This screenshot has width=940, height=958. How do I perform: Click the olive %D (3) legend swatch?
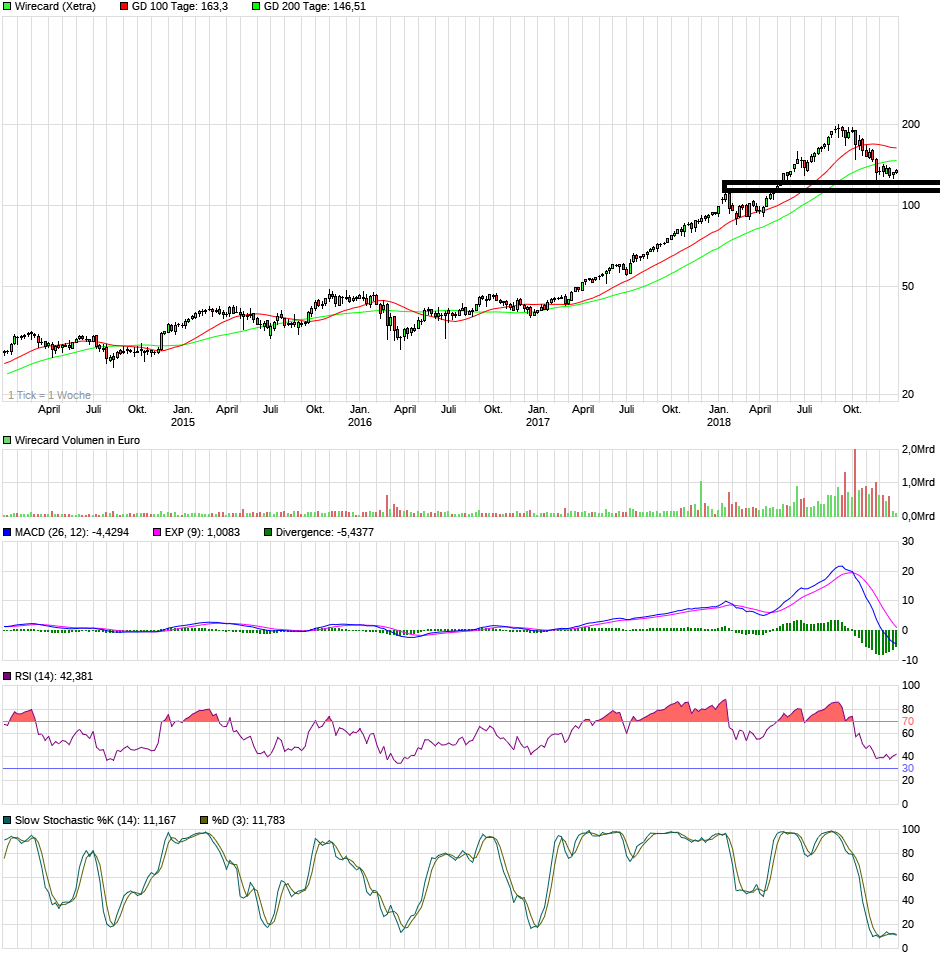coord(204,820)
